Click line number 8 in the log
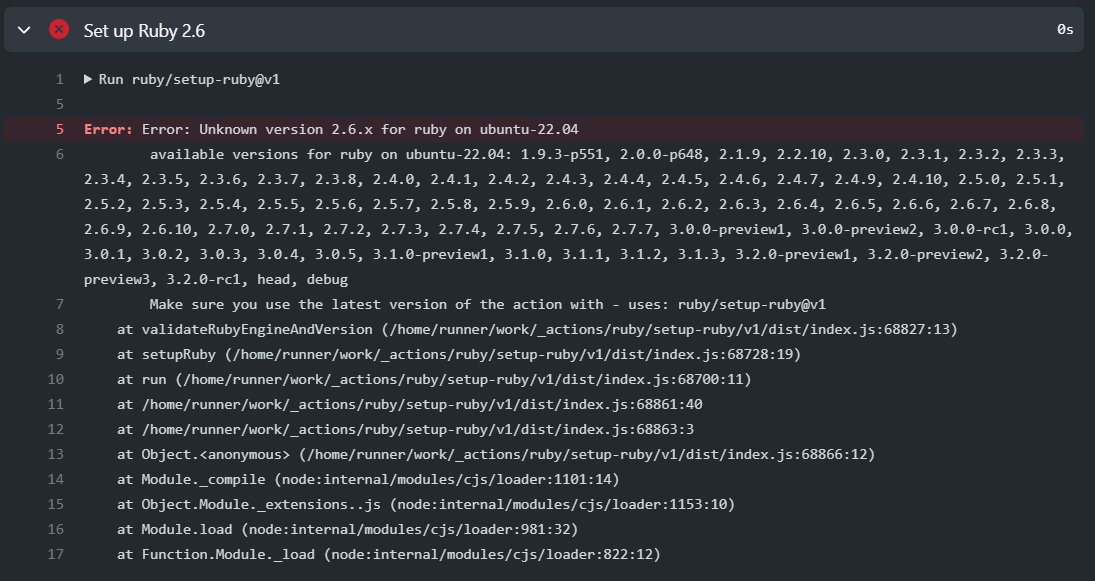1095x581 pixels. coord(59,330)
